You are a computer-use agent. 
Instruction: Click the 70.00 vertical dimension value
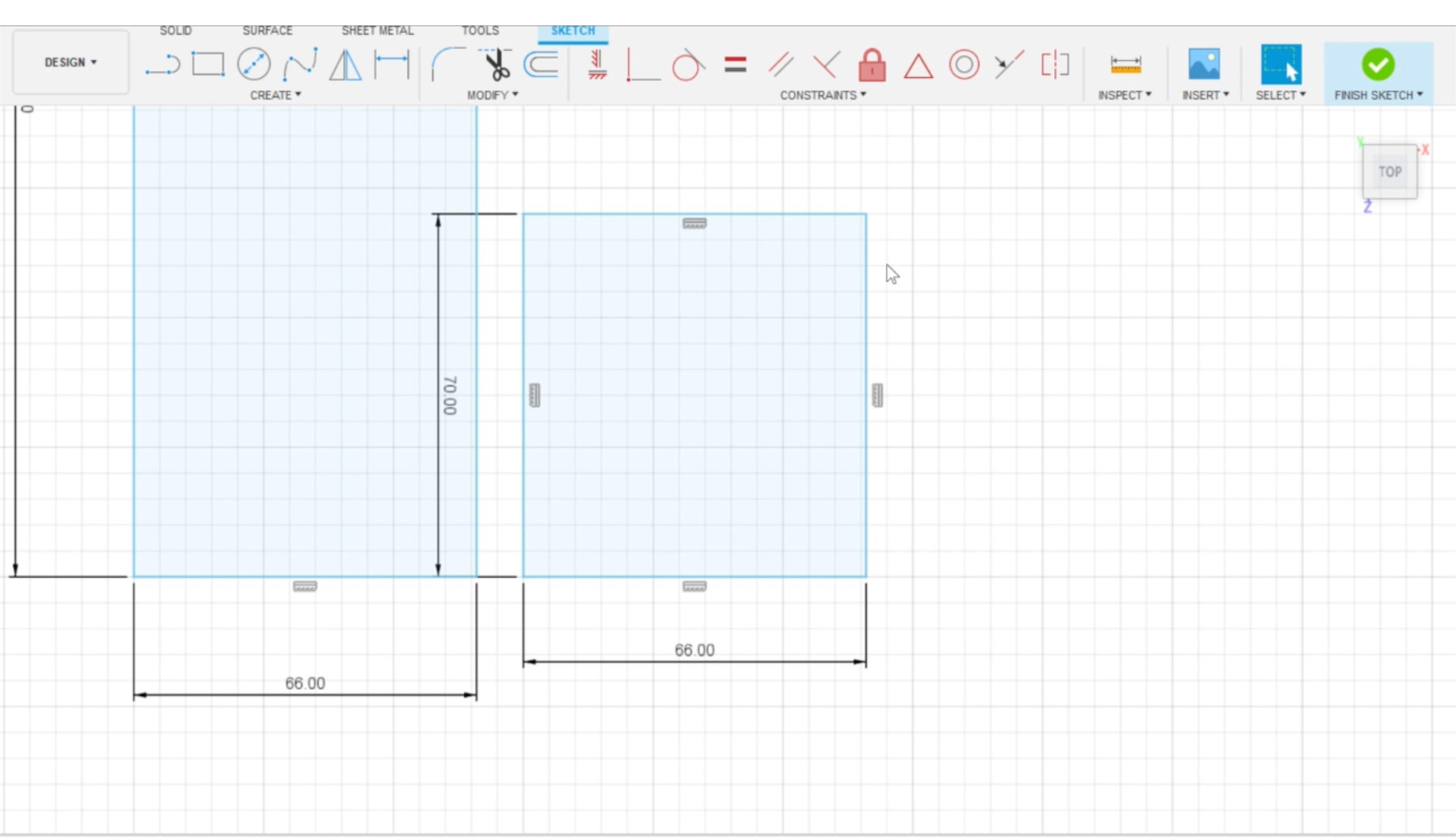point(450,396)
